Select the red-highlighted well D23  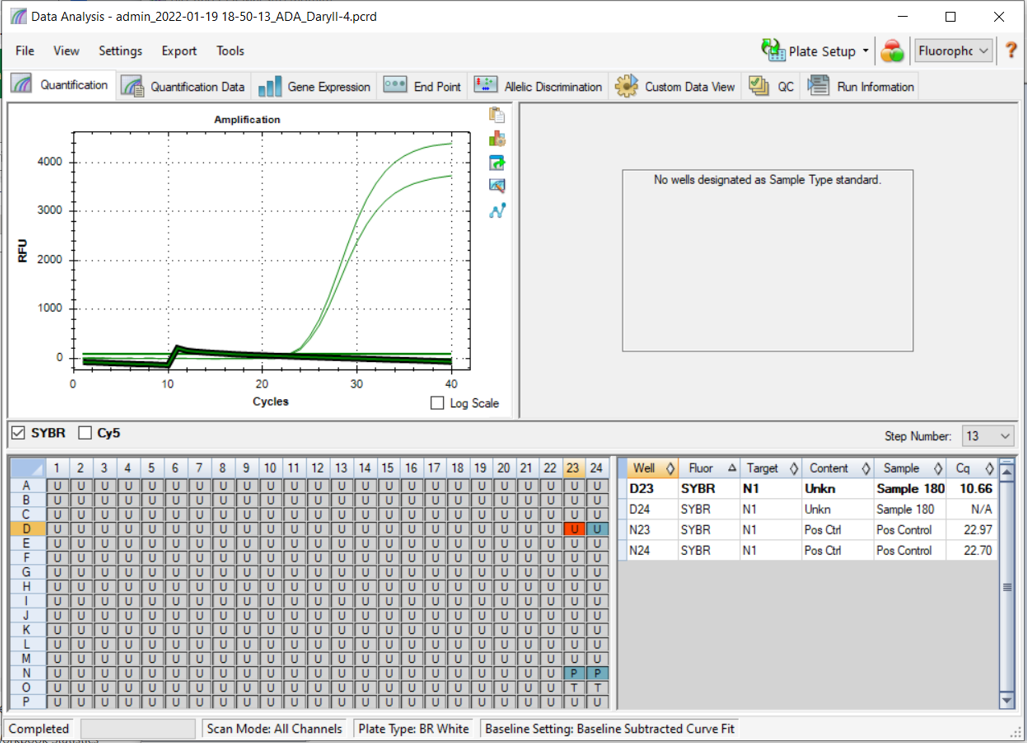point(573,529)
